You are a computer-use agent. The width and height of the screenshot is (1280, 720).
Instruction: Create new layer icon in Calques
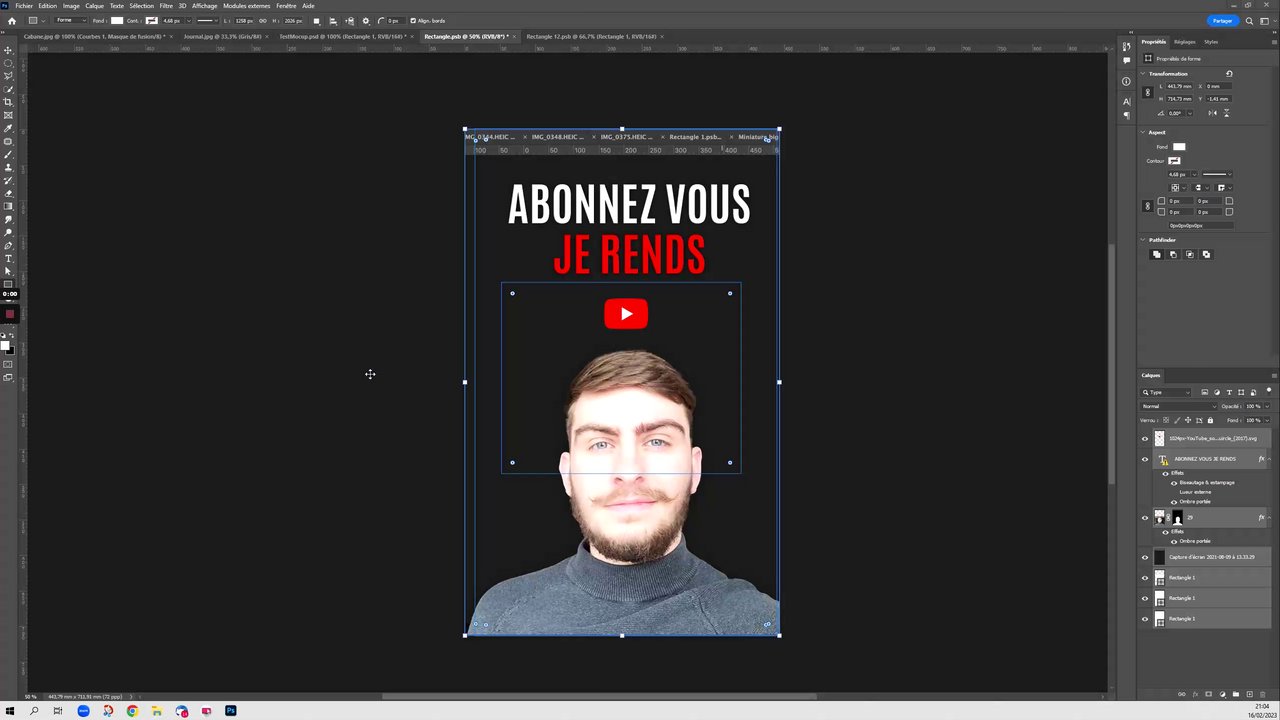(x=1250, y=694)
